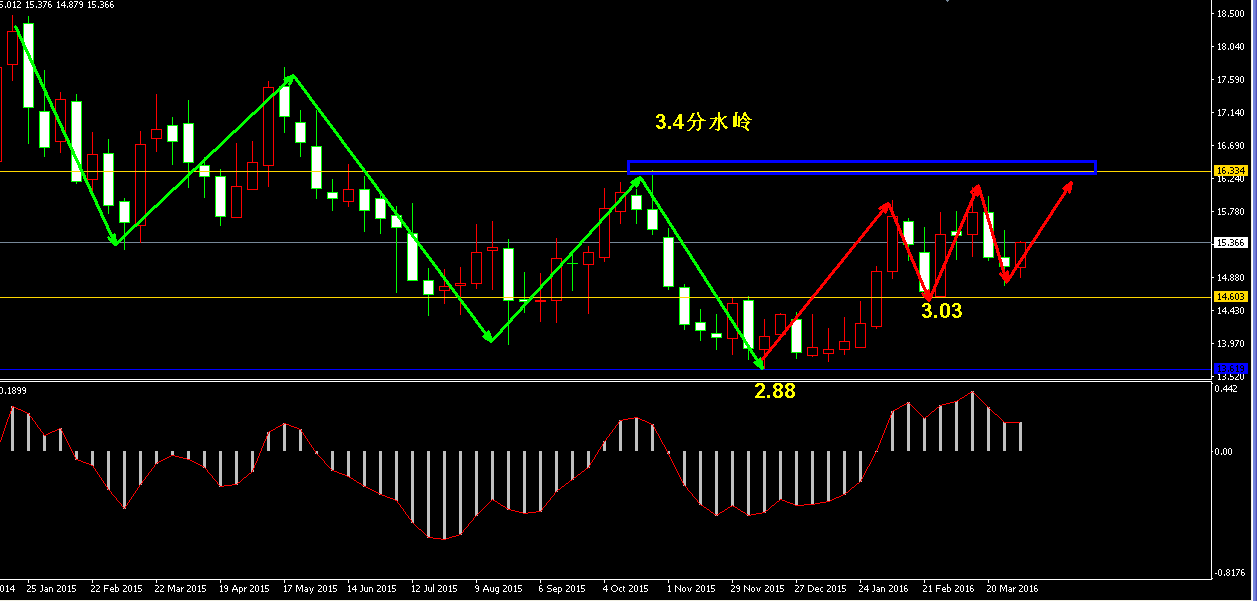The width and height of the screenshot is (1257, 601).
Task: Click '4 Oct 2015' date on time axis
Action: 626,589
